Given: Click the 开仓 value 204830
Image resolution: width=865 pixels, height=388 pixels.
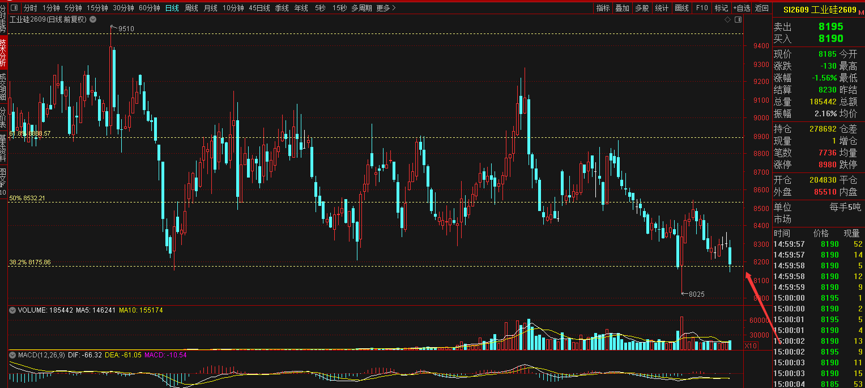Looking at the screenshot, I should coord(823,180).
